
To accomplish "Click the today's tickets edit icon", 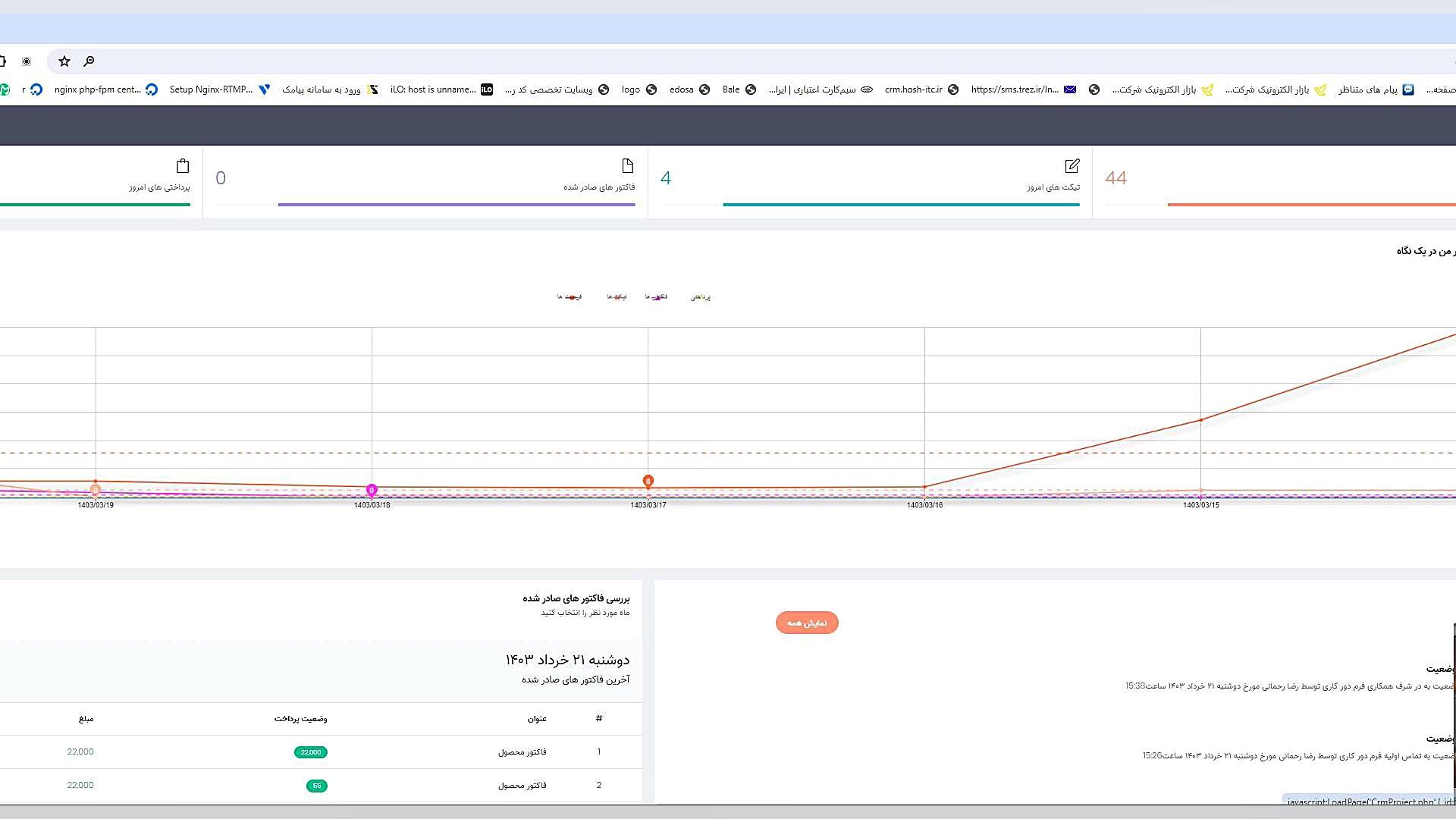I will click(x=1072, y=165).
